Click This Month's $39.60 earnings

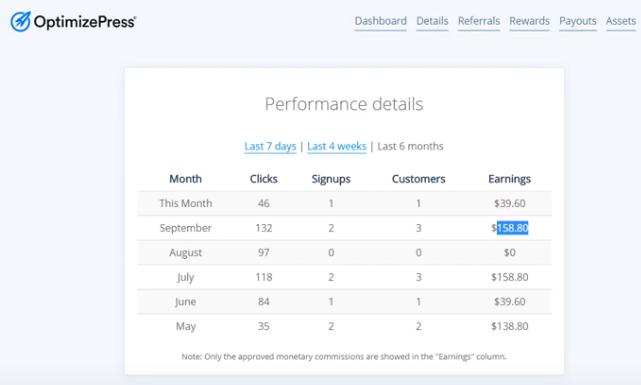[x=509, y=203]
